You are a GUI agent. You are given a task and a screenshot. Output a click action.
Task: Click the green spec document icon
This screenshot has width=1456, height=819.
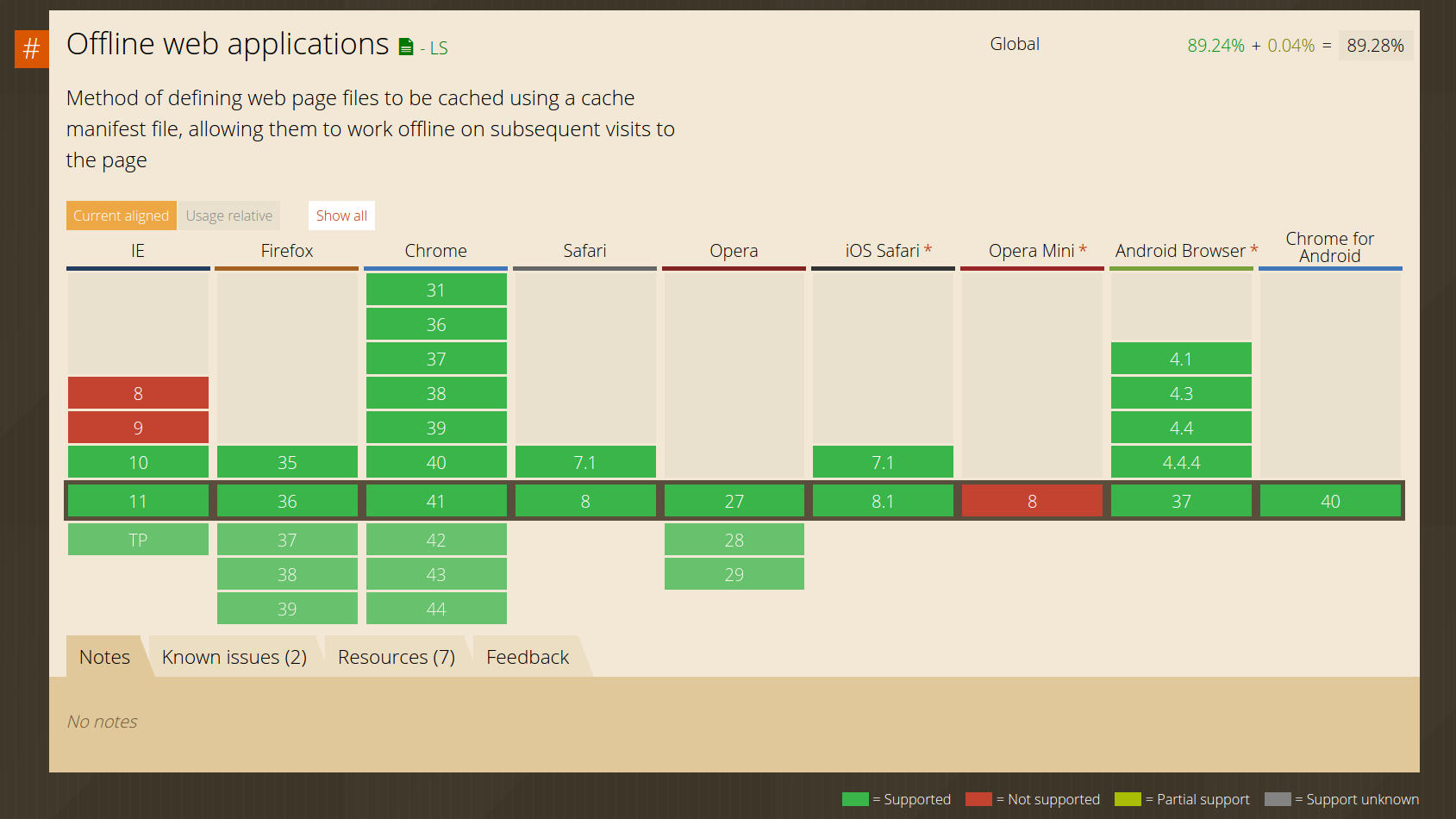406,47
